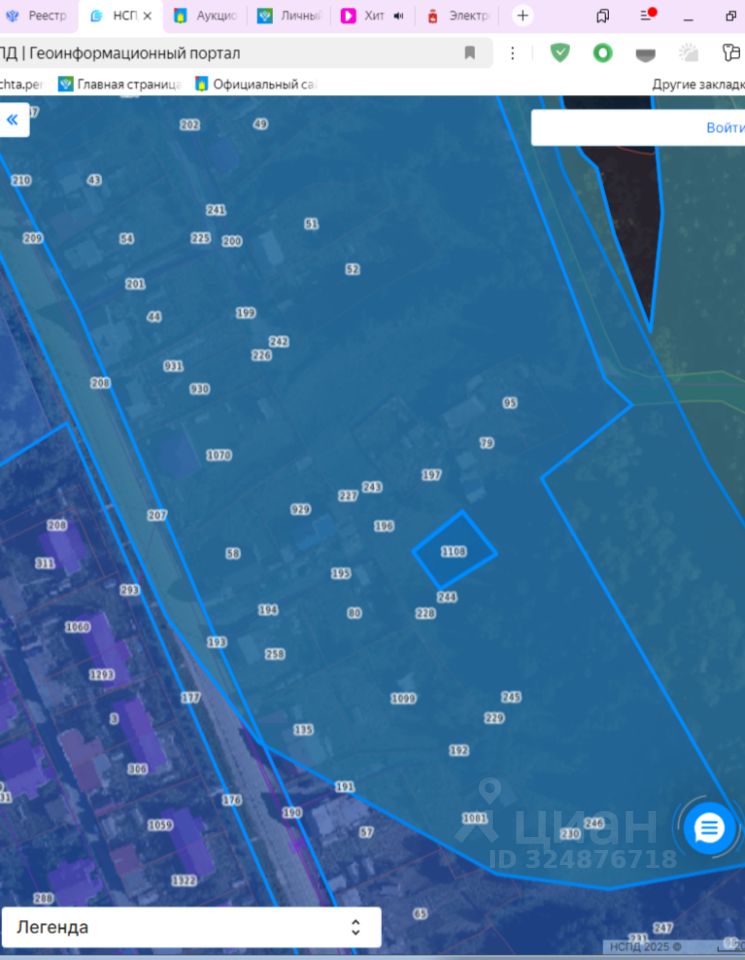The width and height of the screenshot is (745, 960).
Task: Click parcel label 95 on map
Action: point(510,402)
